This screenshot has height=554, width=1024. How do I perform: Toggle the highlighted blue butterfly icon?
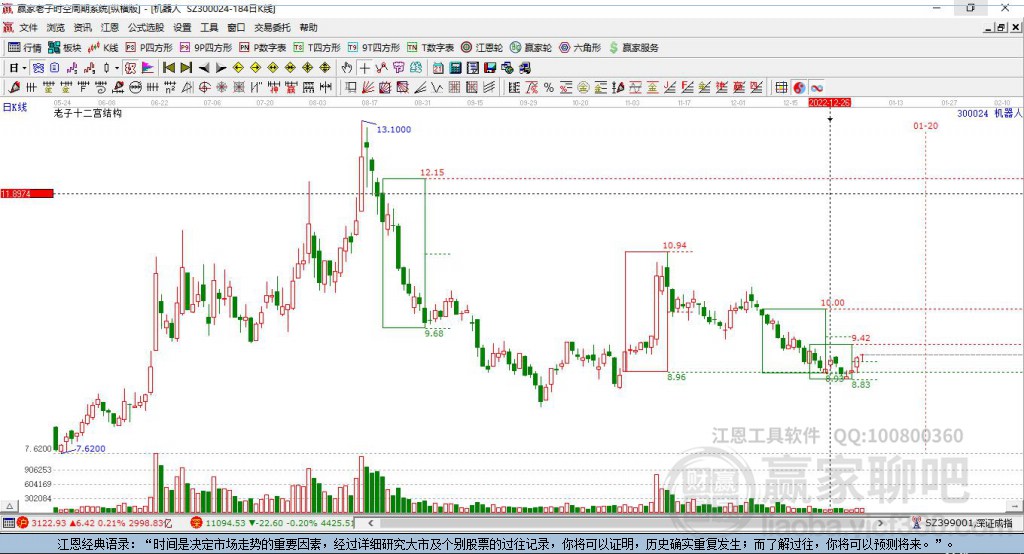pyautogui.click(x=39, y=68)
